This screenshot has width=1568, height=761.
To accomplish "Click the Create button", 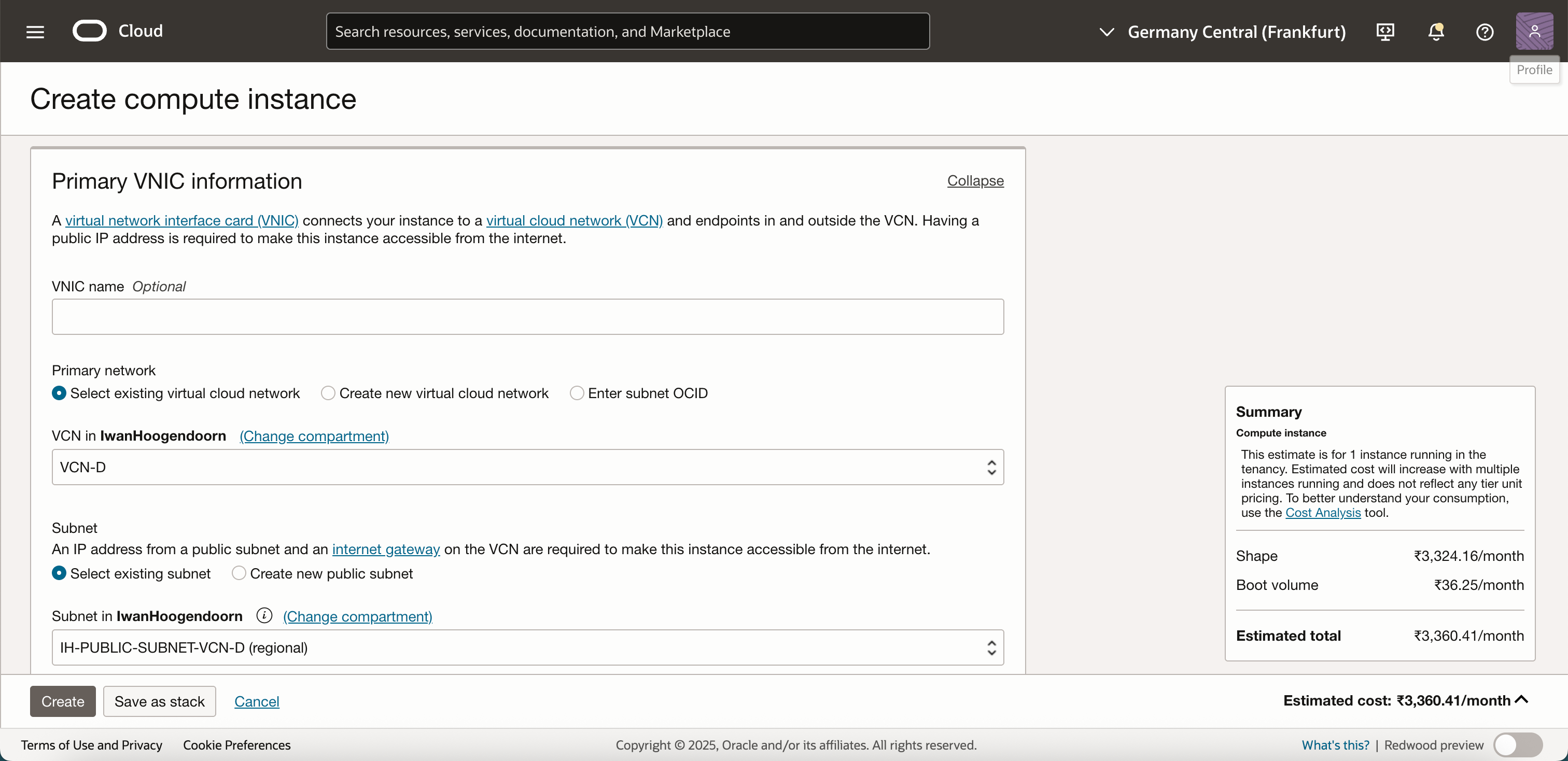I will (63, 701).
